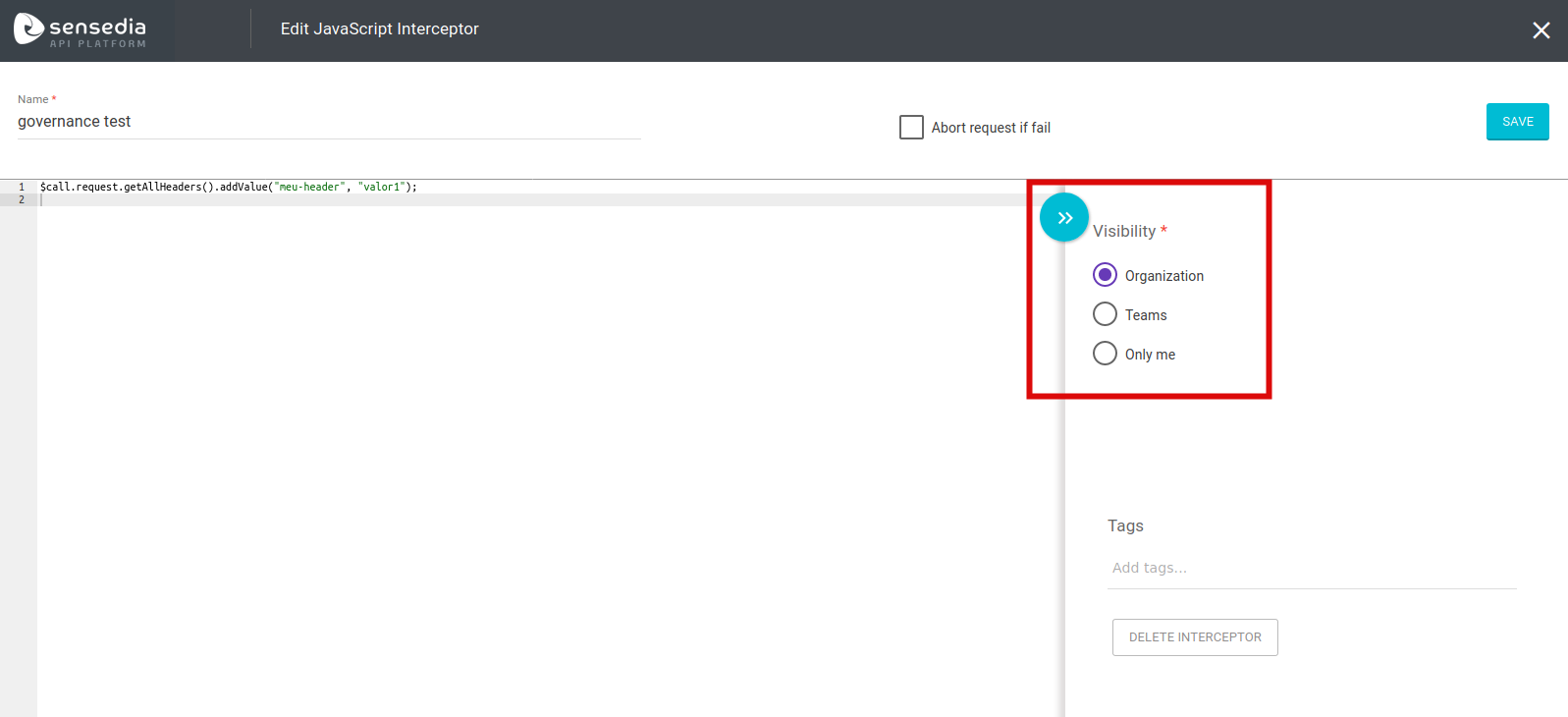Click line number 1 in editor gutter
Screen dimensions: 1568x717
click(x=21, y=187)
